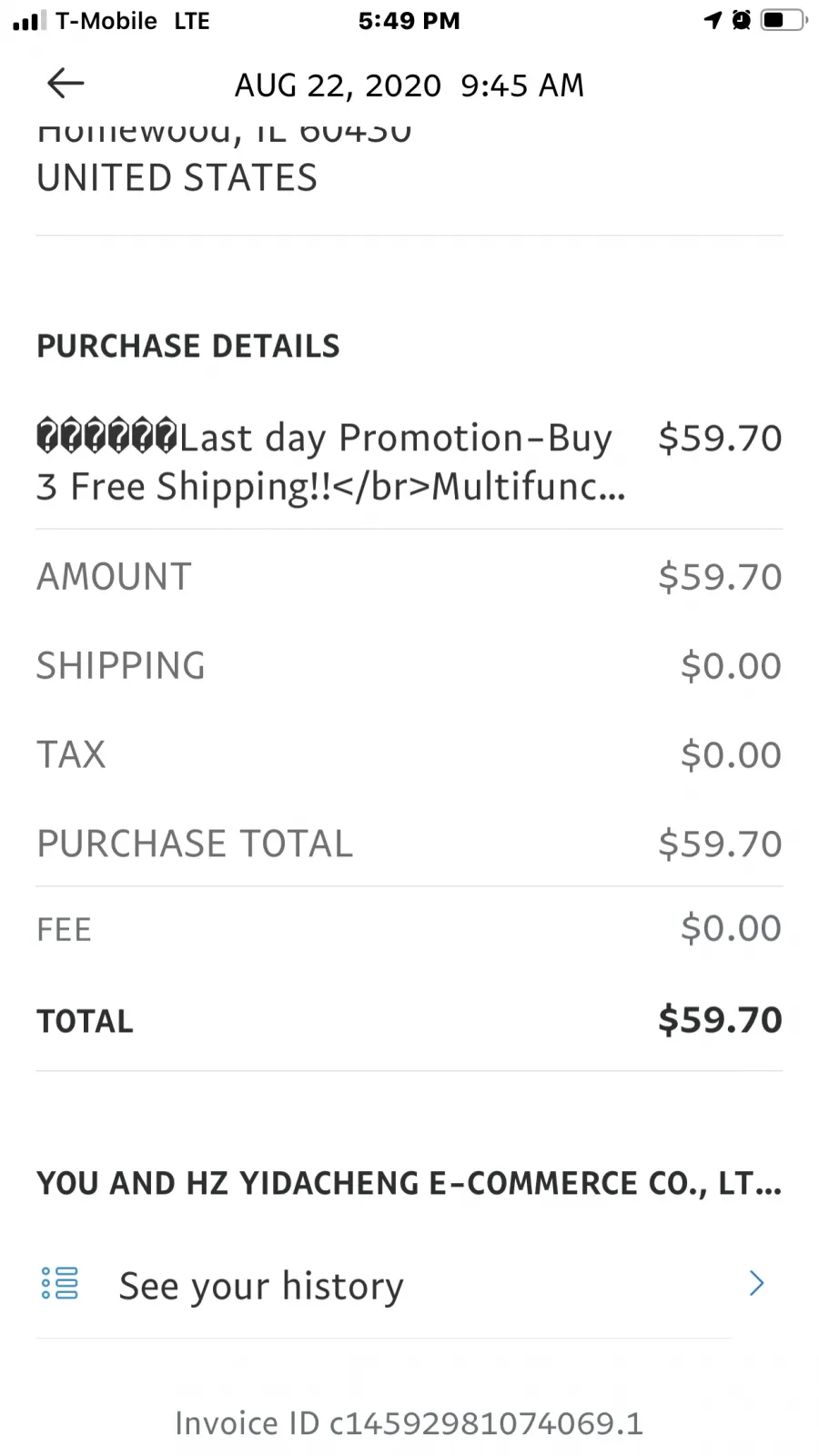Tap the 5:49 PM status bar clock

409,21
